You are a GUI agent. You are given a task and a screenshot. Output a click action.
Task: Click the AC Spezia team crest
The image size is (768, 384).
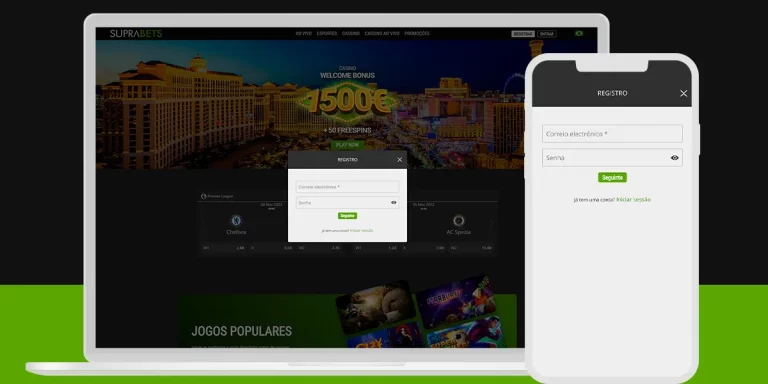coord(458,220)
